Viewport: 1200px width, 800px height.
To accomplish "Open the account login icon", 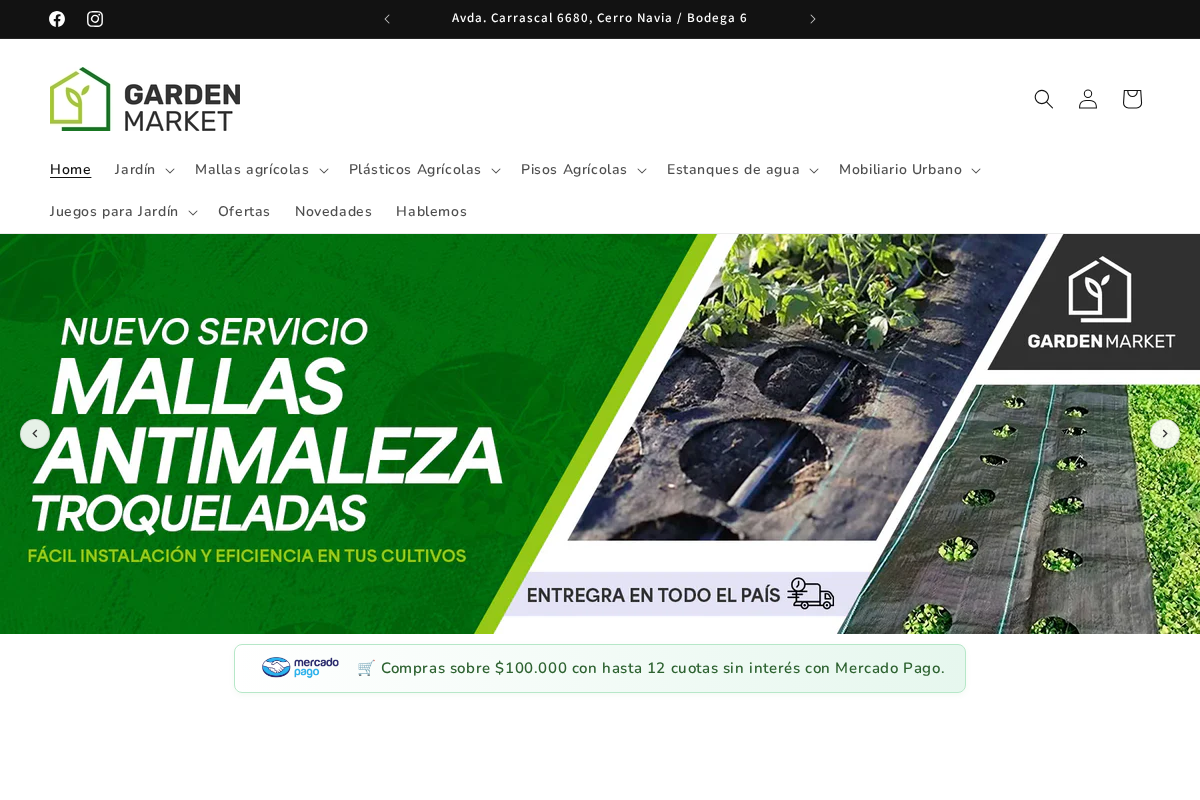I will point(1088,99).
